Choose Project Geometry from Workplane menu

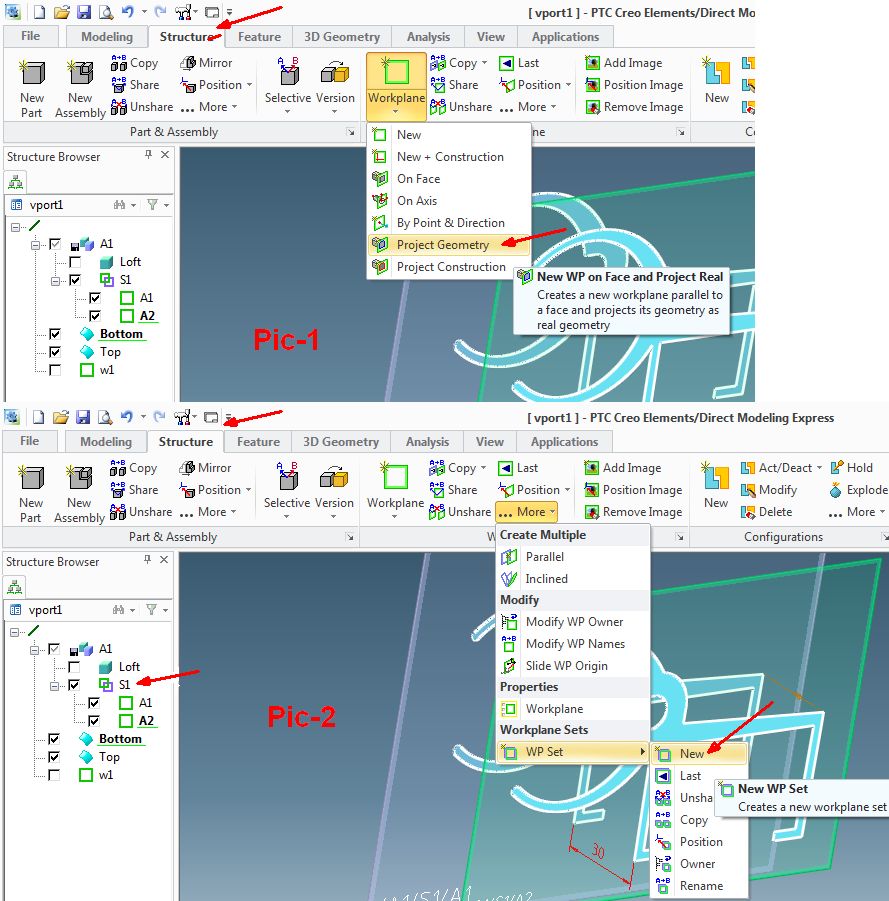448,245
